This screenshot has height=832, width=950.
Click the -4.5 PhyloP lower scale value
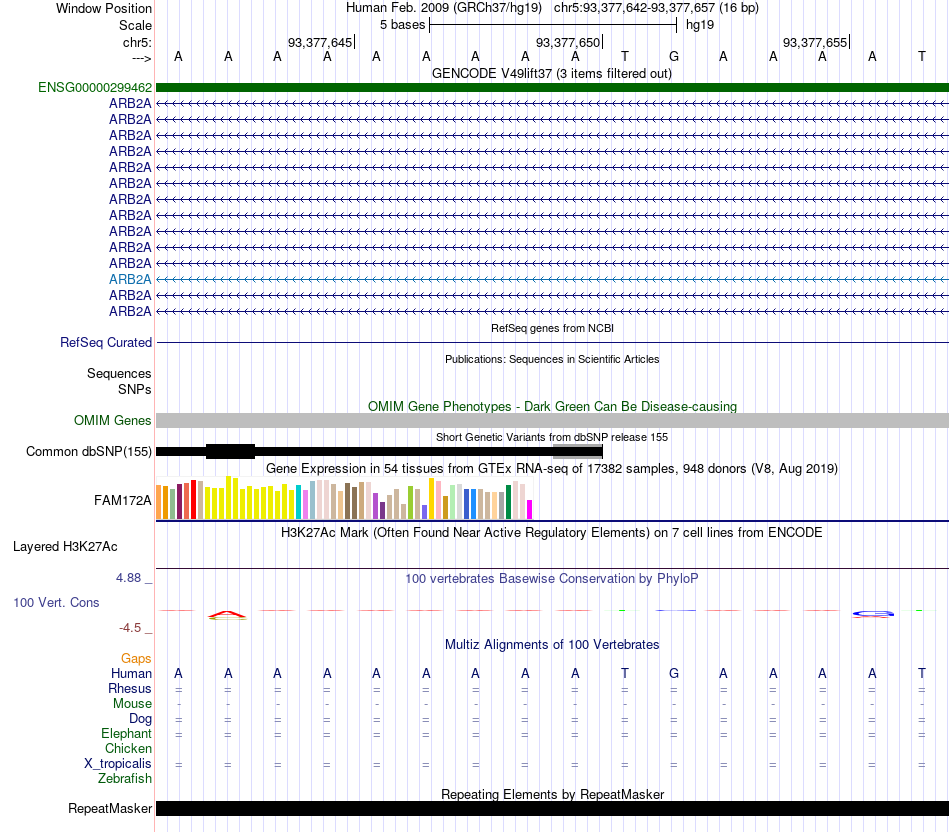point(130,628)
